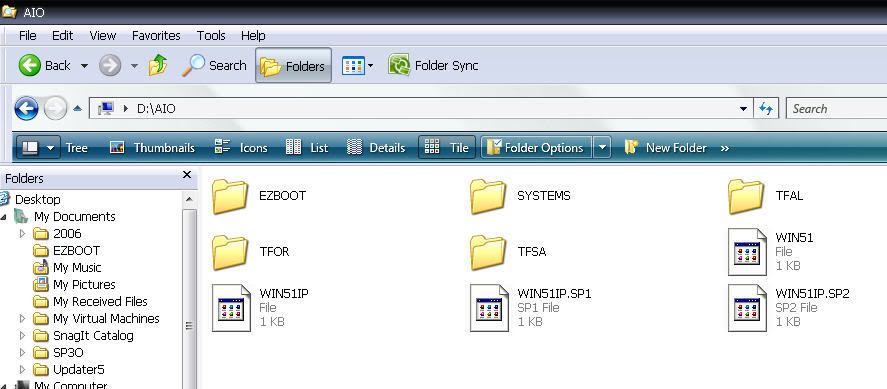Click the green Back arrow icon
Screen dimensions: 887x389
click(29, 66)
